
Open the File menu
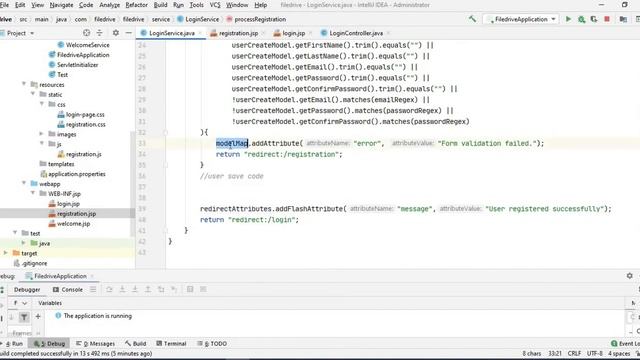pos(4,5)
